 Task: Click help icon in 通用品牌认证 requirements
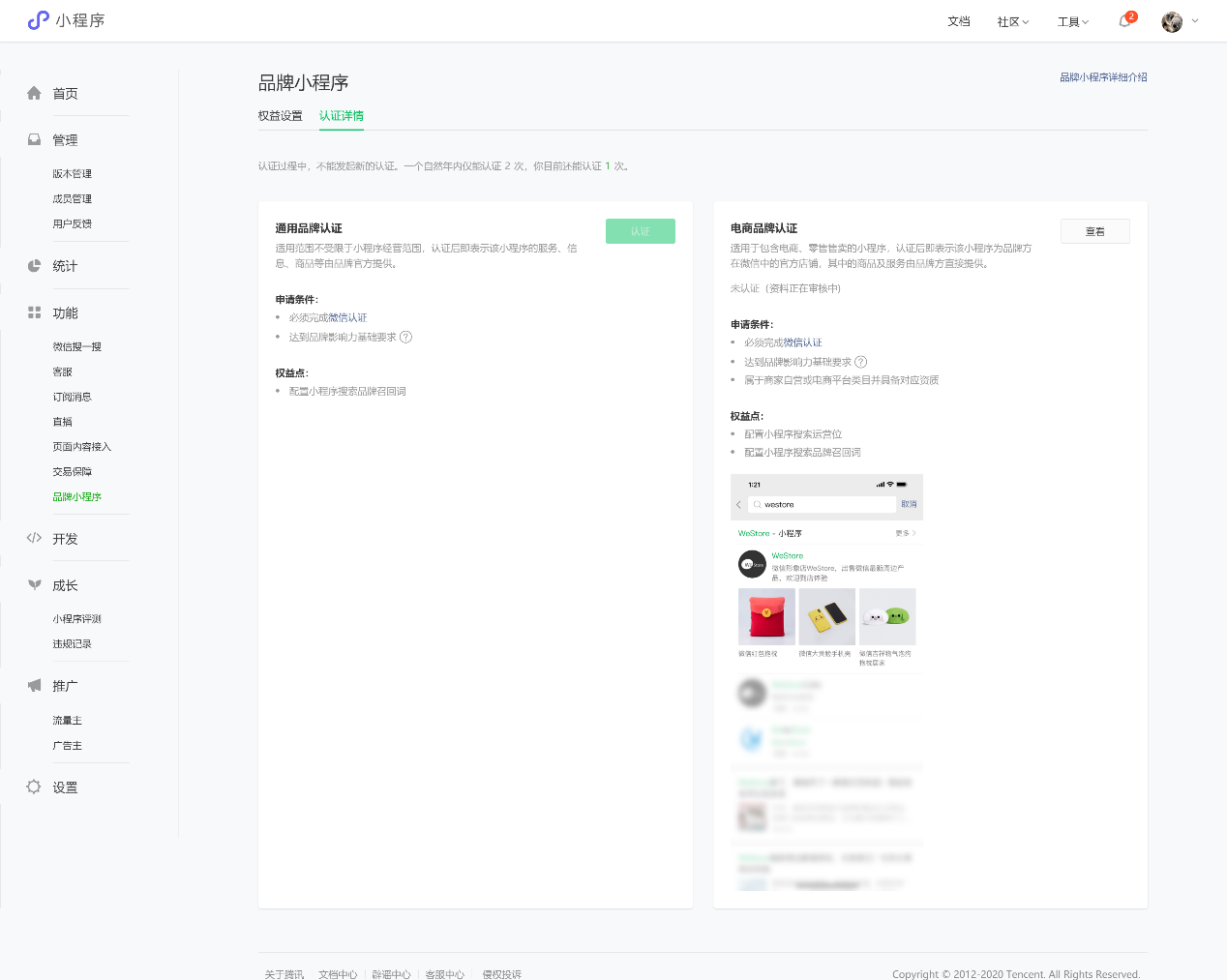tap(406, 338)
